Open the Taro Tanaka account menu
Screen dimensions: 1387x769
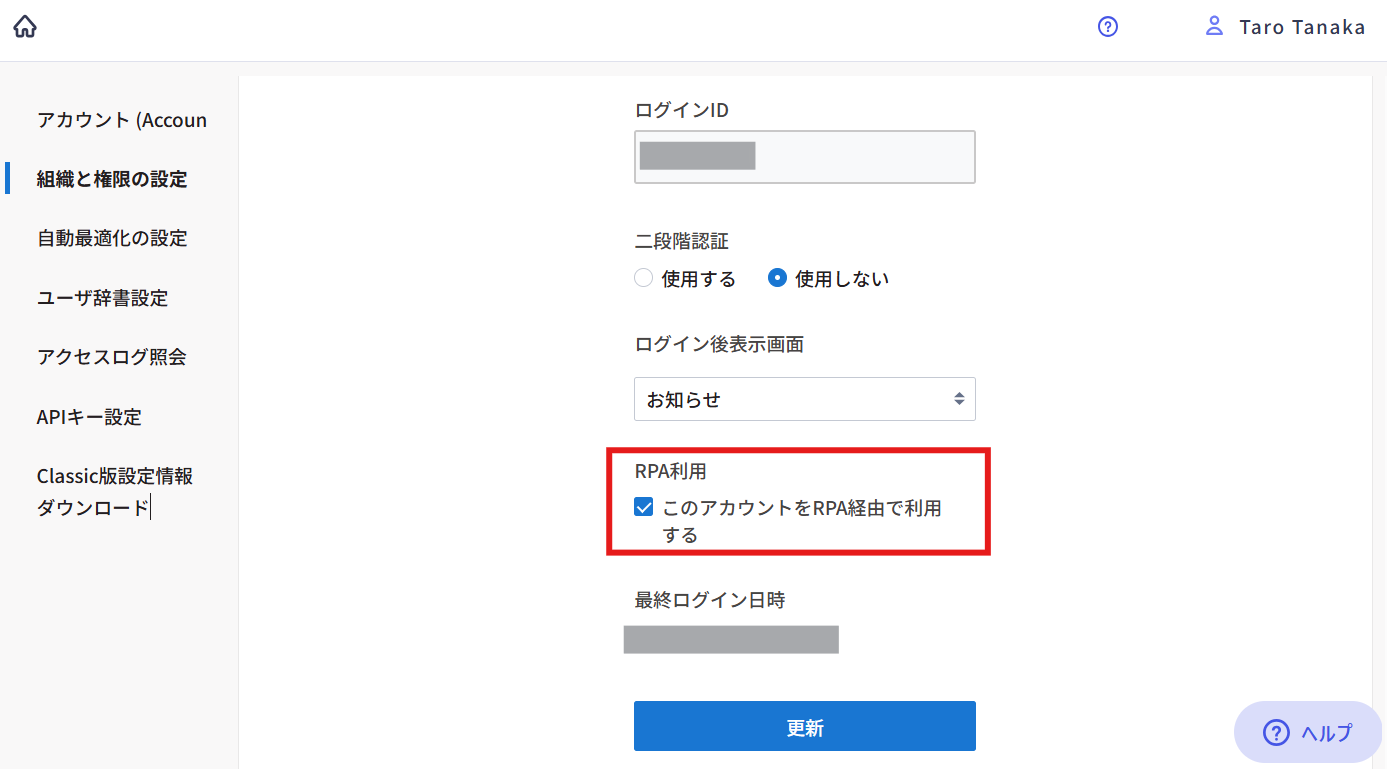click(1301, 27)
